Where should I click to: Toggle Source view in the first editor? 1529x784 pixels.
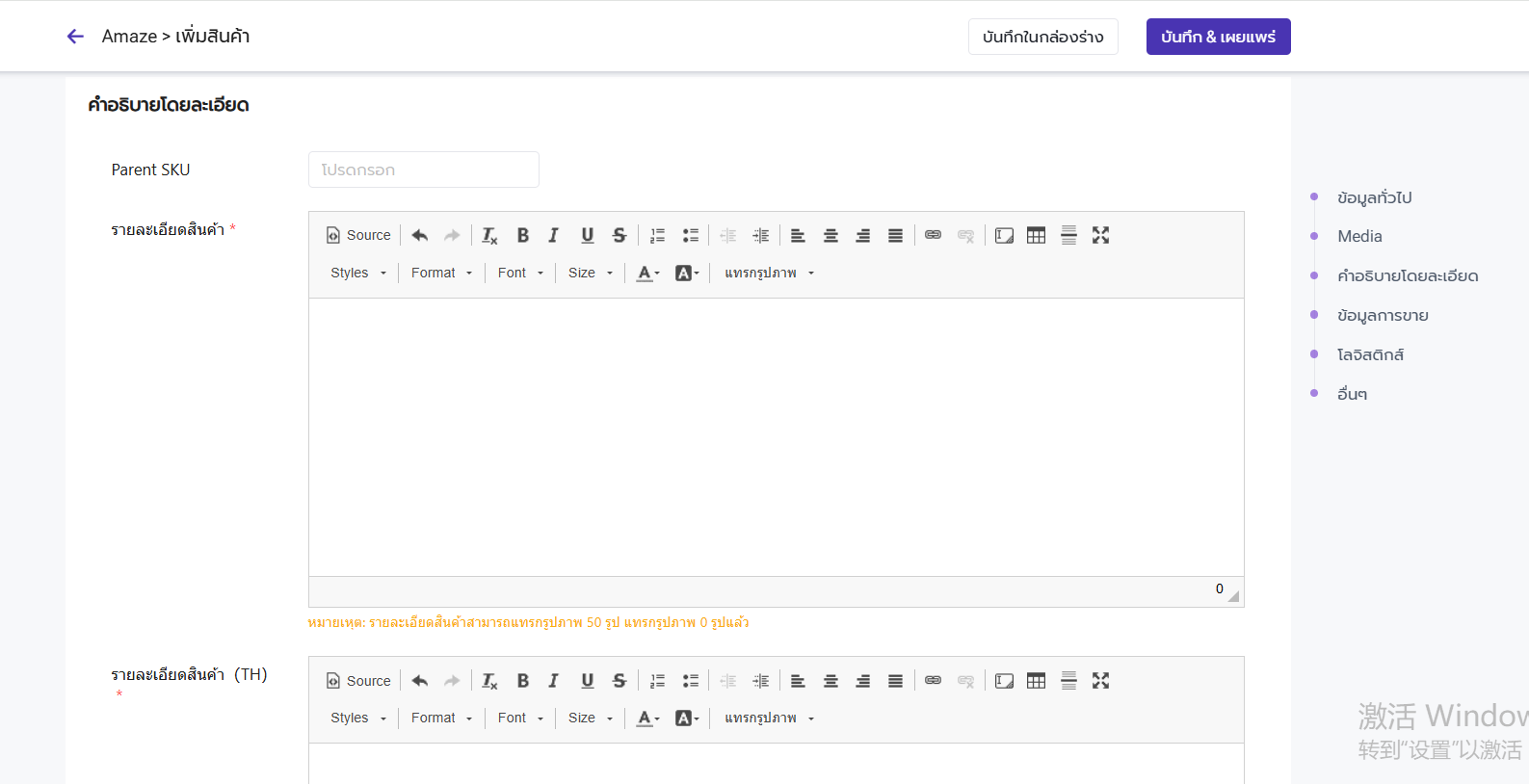(x=358, y=235)
